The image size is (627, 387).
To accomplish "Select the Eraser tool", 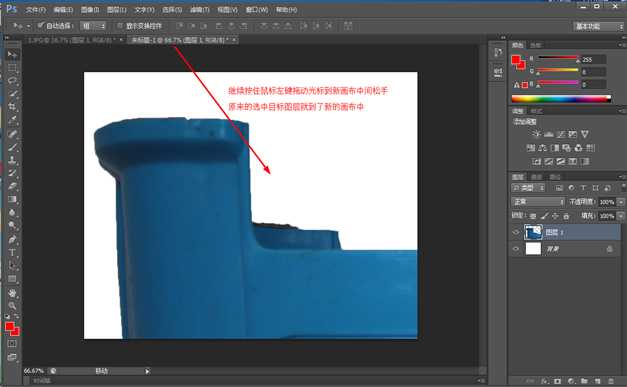I will pos(12,186).
